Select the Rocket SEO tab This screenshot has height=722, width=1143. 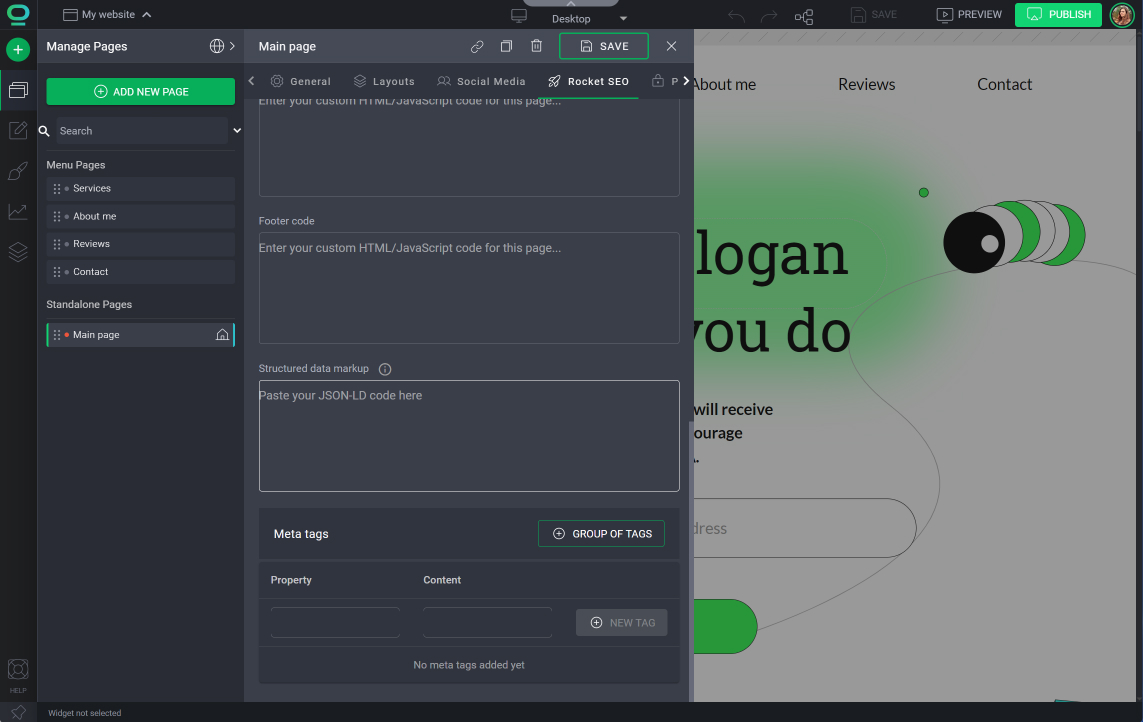pyautogui.click(x=588, y=81)
